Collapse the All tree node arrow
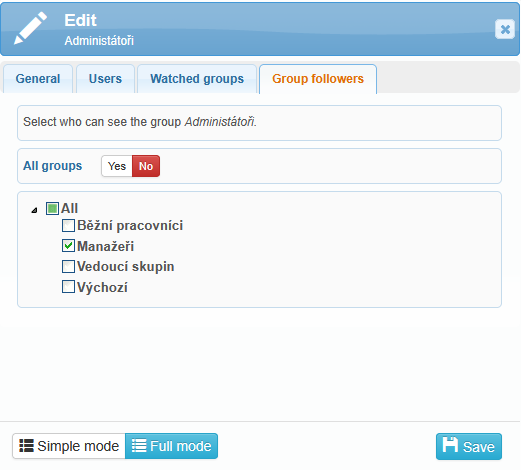The image size is (521, 470). click(x=34, y=210)
